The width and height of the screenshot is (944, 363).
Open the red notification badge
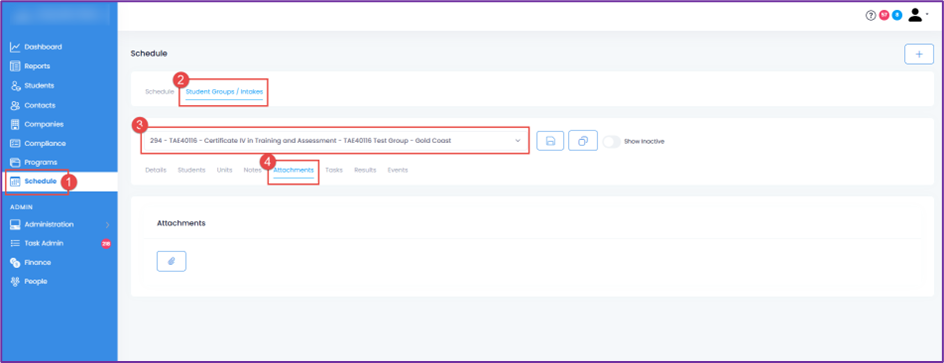click(x=884, y=16)
